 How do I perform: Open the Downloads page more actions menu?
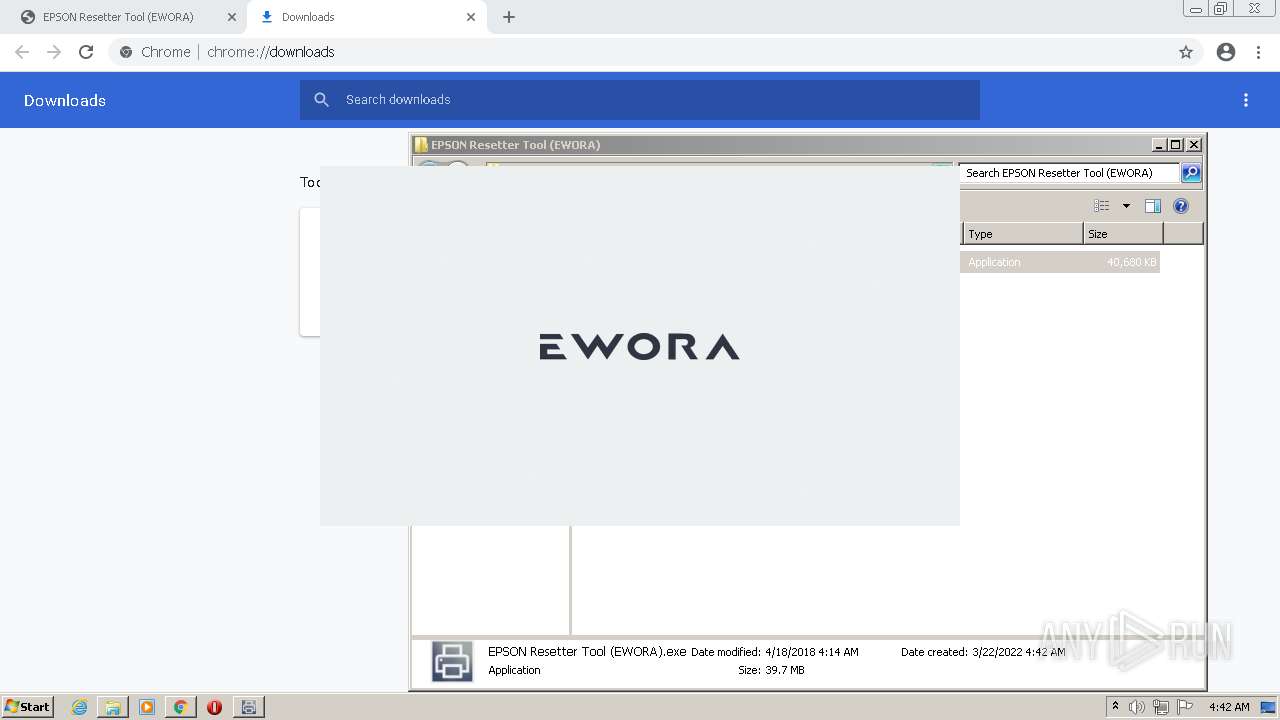[x=1246, y=100]
